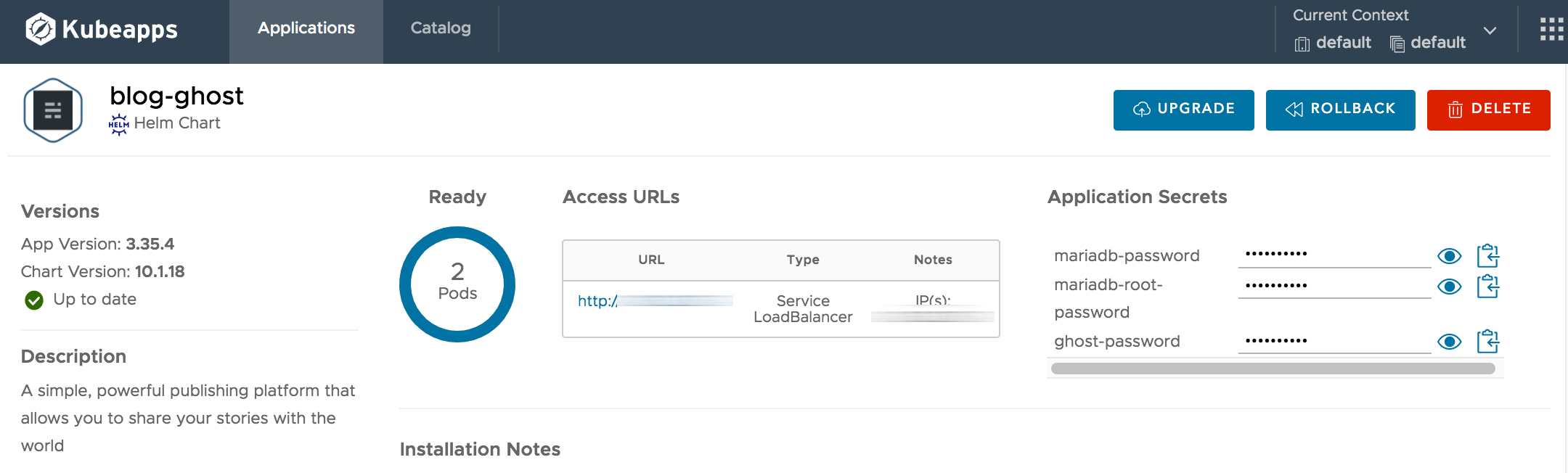Expand the Current Context dropdown chevron
The height and width of the screenshot is (473, 1568).
(x=1490, y=31)
